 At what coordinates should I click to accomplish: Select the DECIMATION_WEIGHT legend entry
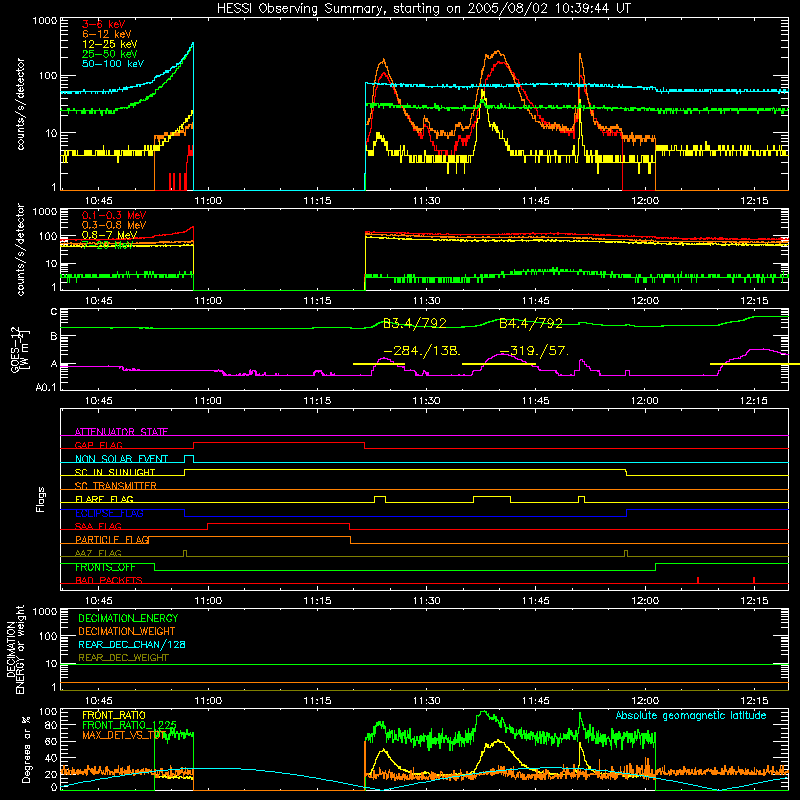127,631
